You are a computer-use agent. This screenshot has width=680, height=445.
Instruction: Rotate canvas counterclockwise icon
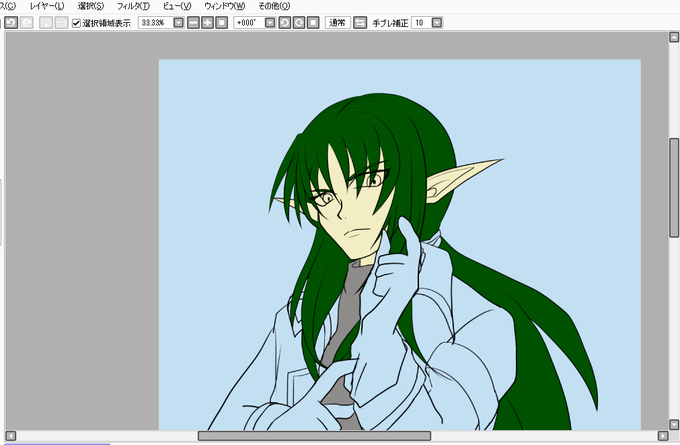pos(284,23)
